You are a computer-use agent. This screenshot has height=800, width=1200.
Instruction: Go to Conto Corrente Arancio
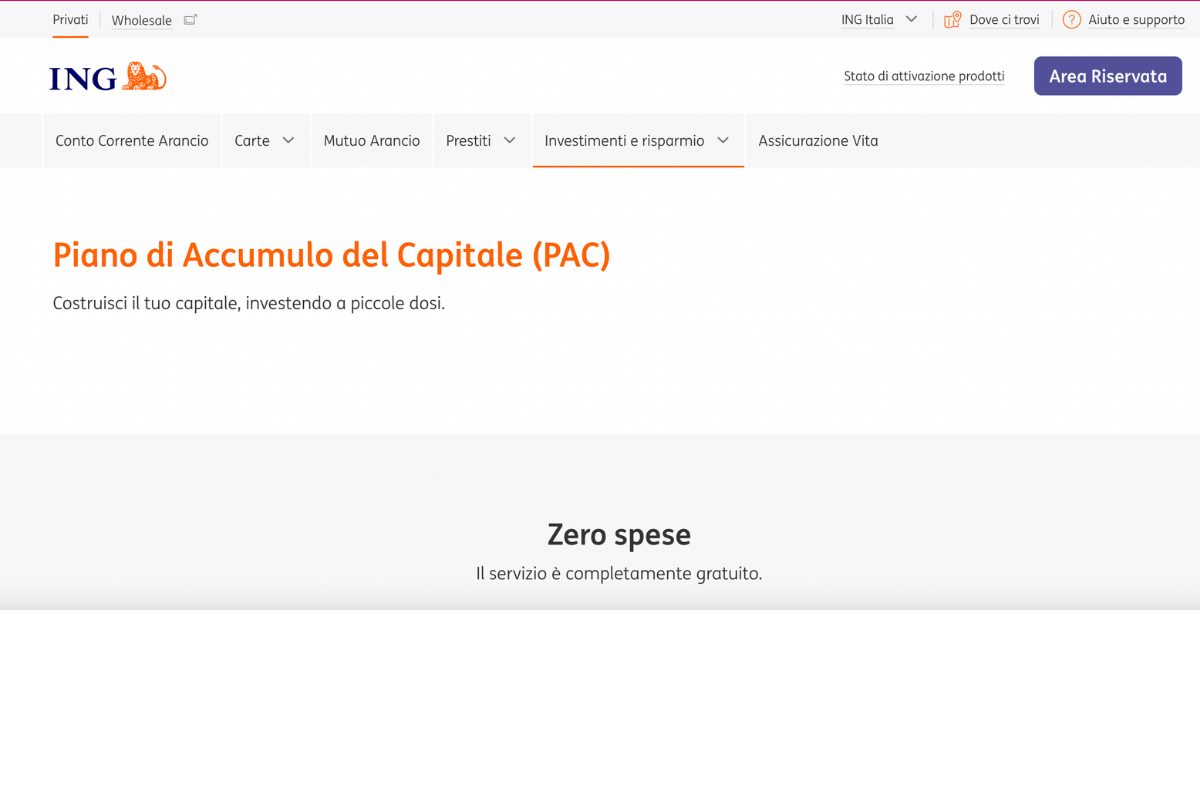click(132, 141)
